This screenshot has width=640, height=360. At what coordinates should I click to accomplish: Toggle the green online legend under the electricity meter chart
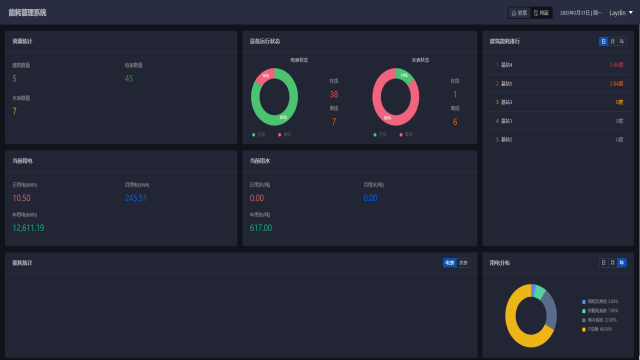pyautogui.click(x=259, y=135)
